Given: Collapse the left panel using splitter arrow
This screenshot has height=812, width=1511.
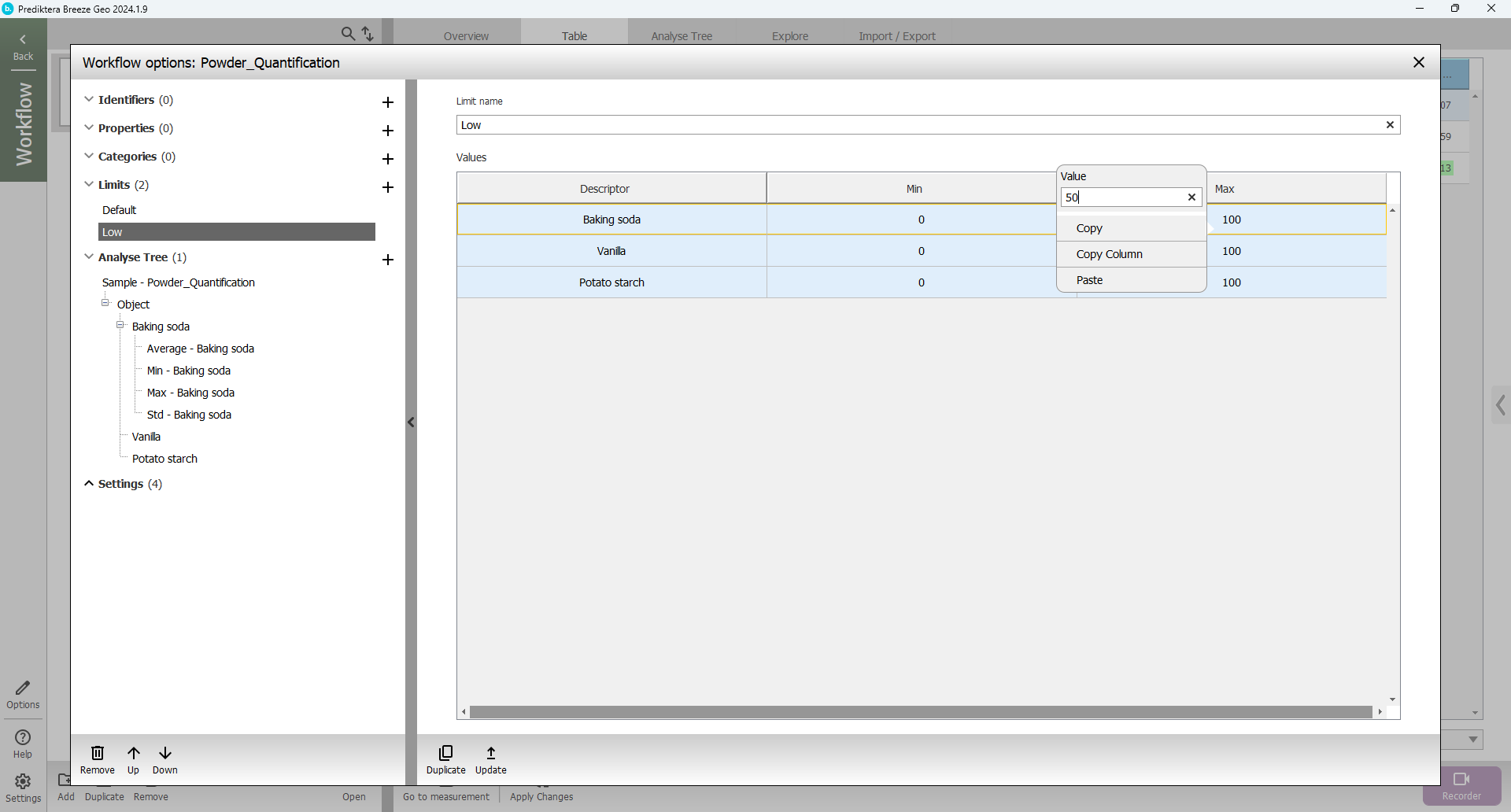Looking at the screenshot, I should 411,423.
